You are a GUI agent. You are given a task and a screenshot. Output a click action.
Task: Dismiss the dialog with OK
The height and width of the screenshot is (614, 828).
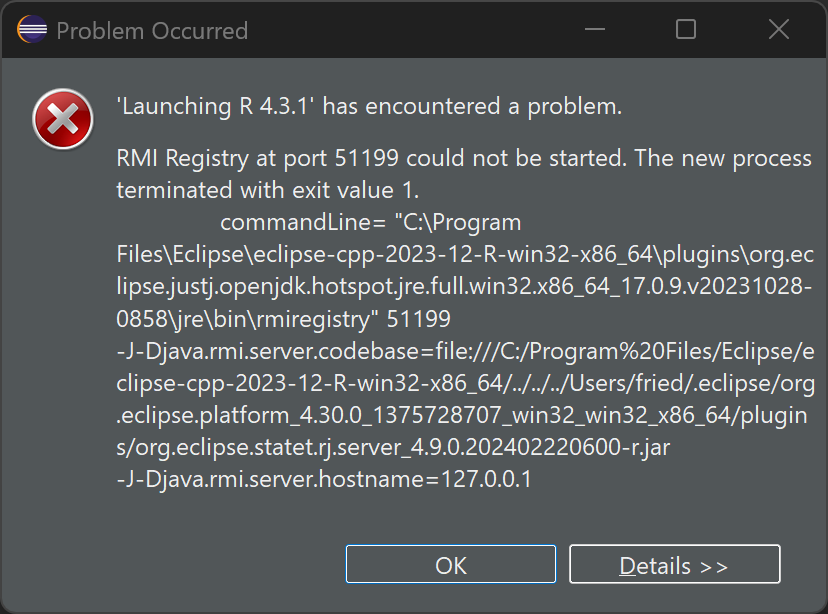[450, 564]
